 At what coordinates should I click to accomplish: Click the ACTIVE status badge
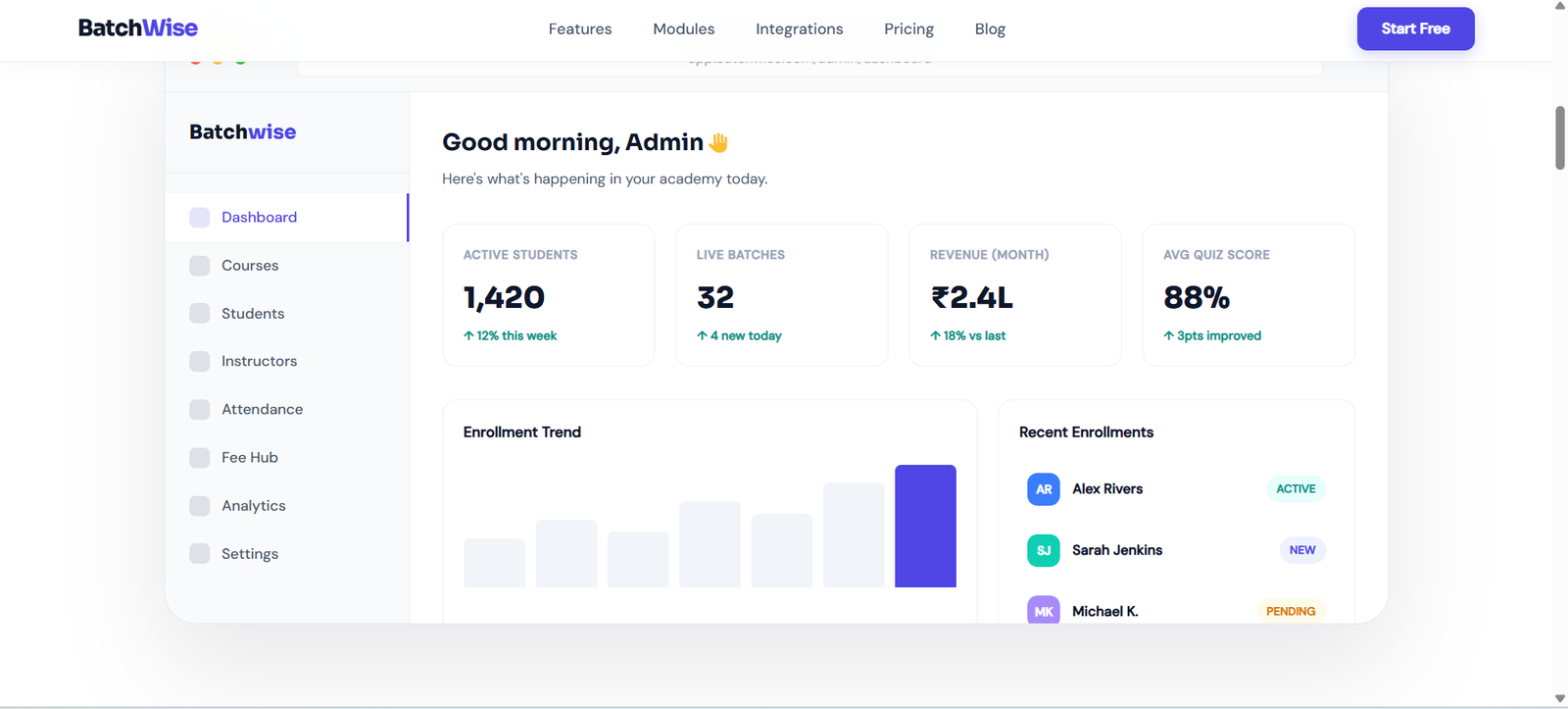(1296, 488)
